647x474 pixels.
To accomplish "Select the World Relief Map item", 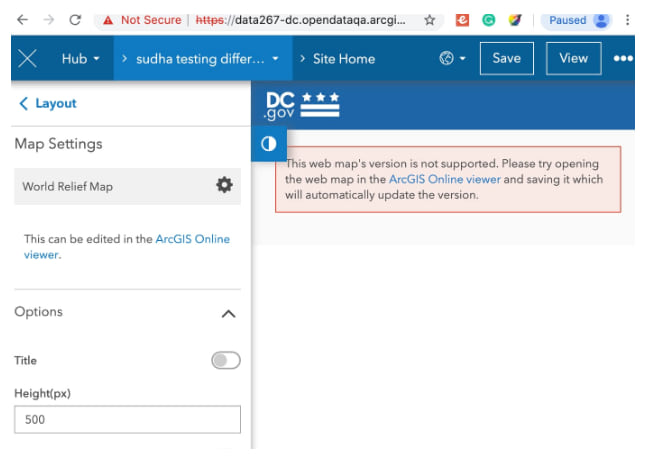I will coord(128,186).
